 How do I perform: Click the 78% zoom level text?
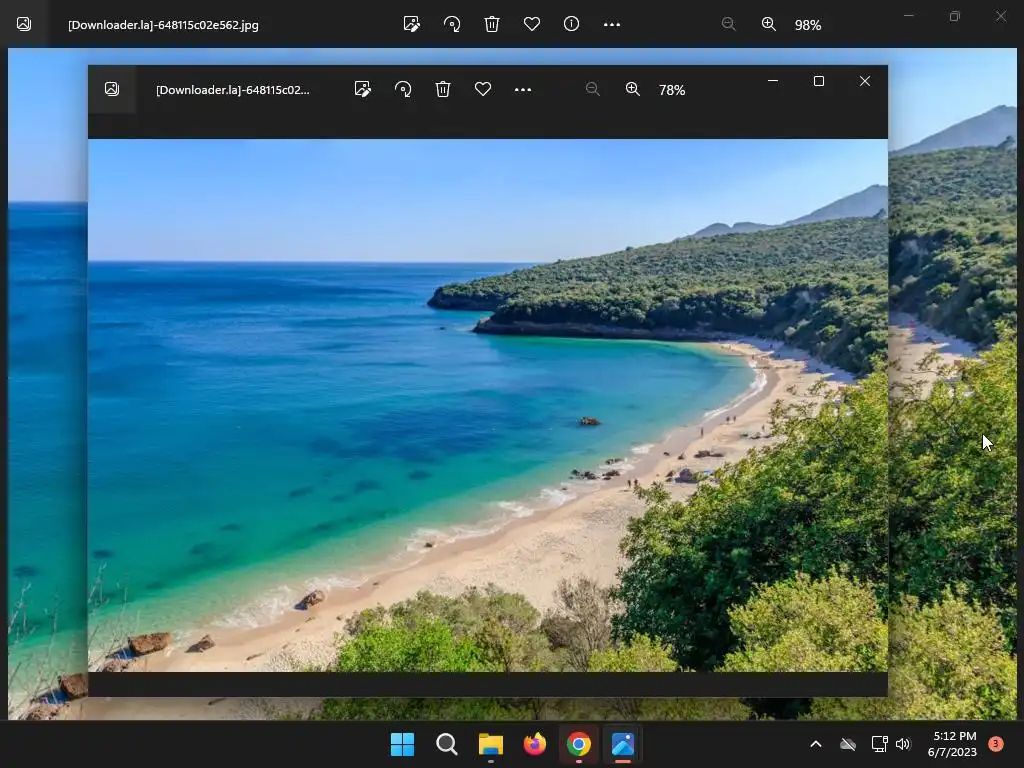[x=672, y=90]
